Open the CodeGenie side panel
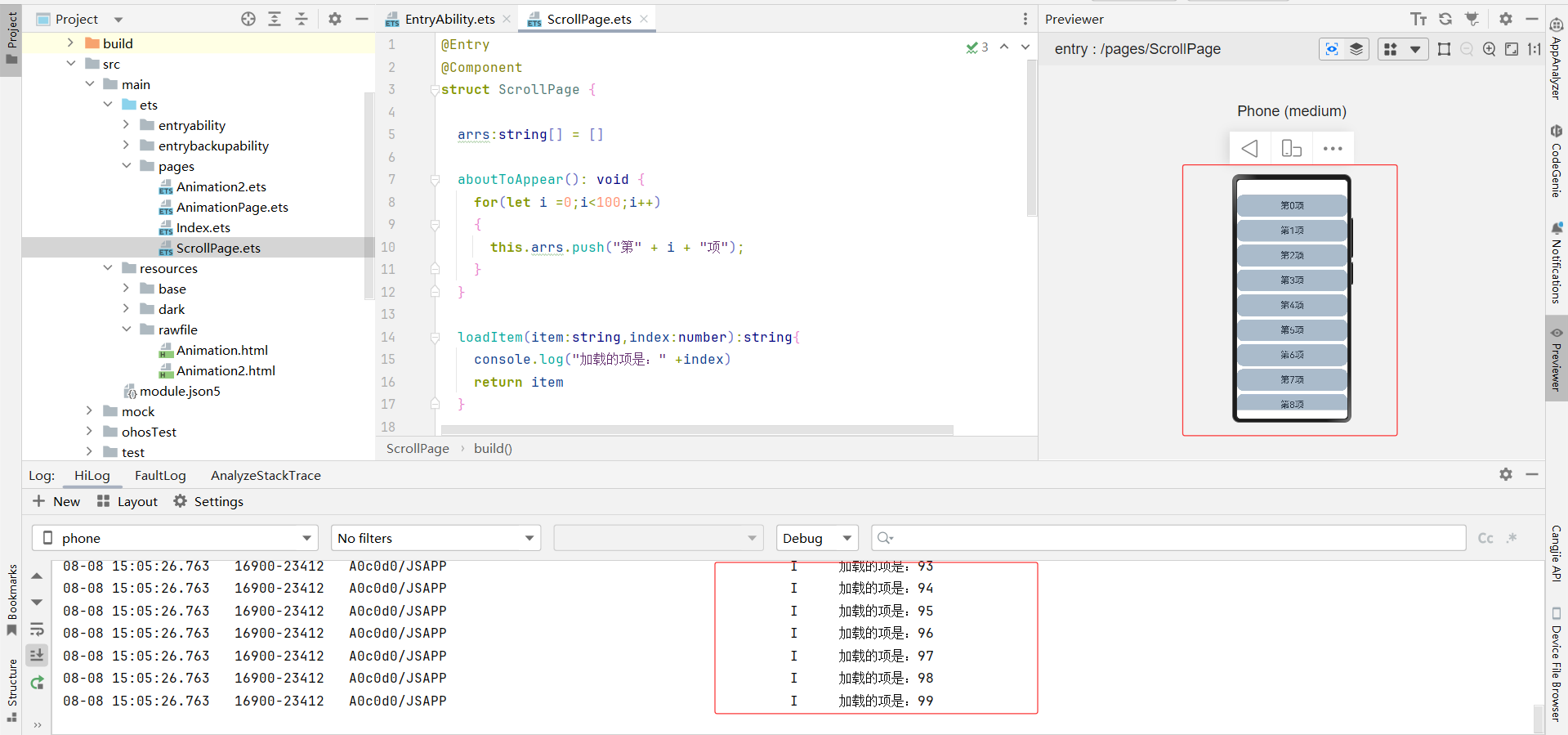1568x735 pixels. click(x=1557, y=161)
